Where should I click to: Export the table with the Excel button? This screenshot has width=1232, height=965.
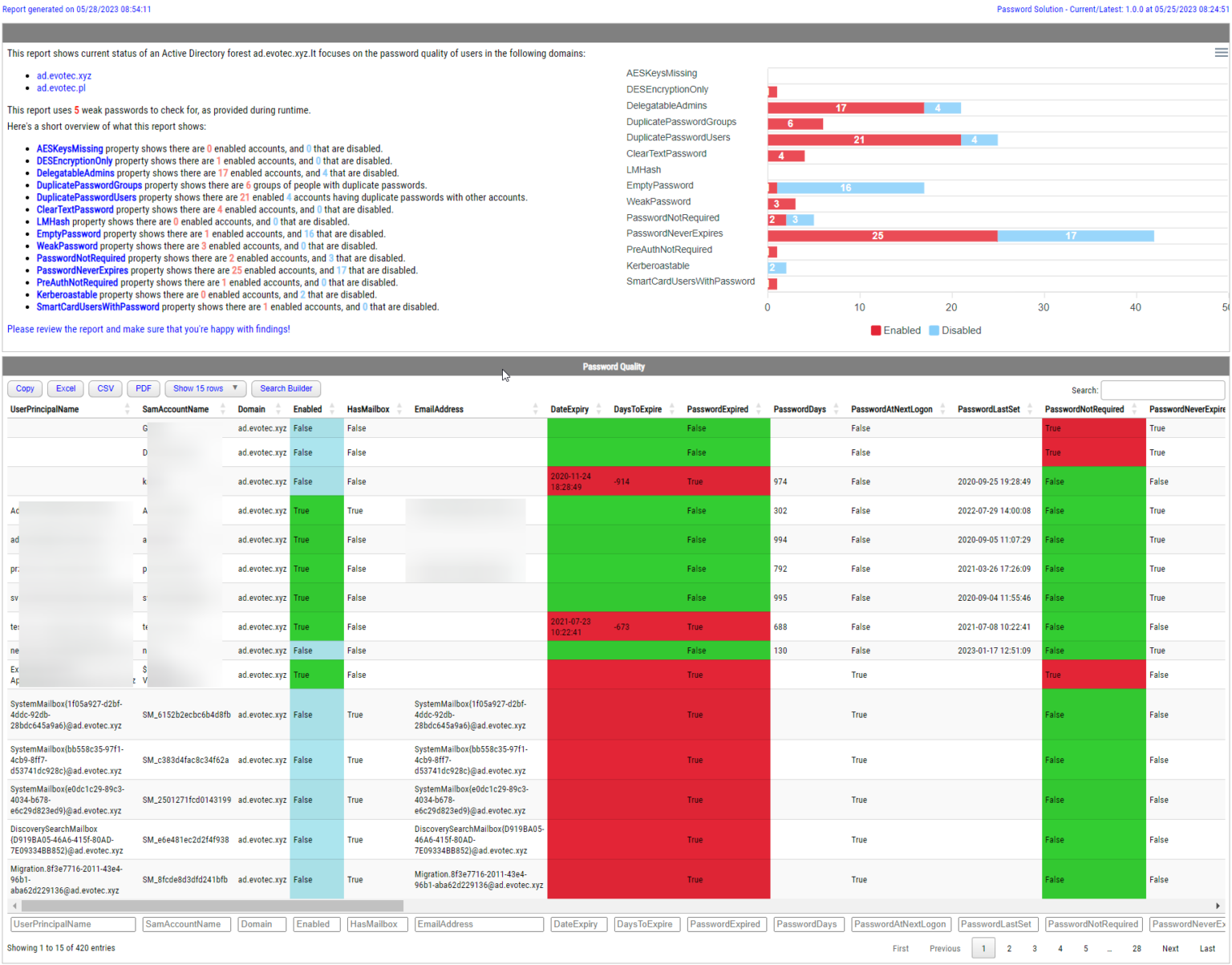coord(65,388)
